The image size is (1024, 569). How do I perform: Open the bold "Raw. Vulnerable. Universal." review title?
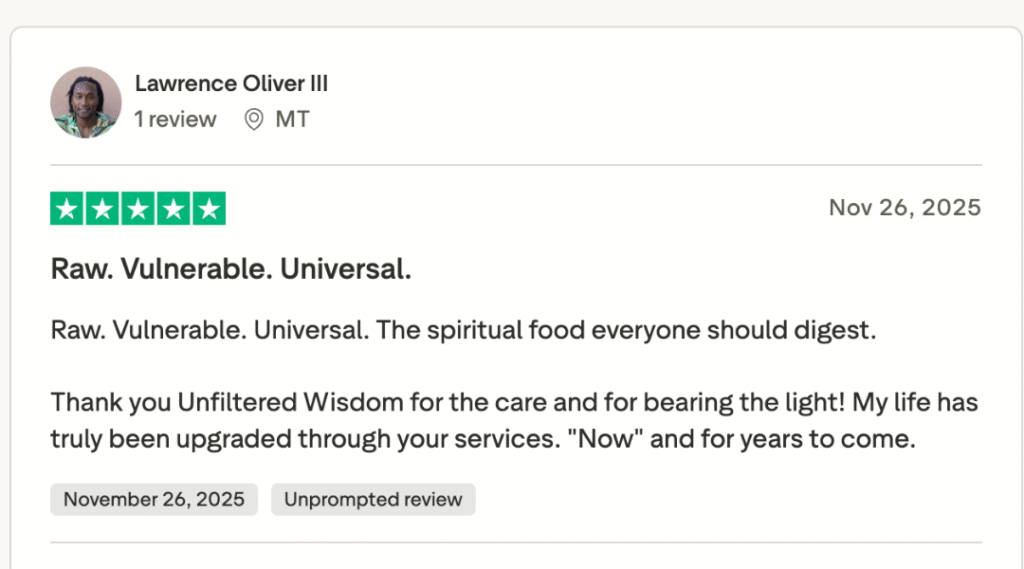(x=231, y=270)
